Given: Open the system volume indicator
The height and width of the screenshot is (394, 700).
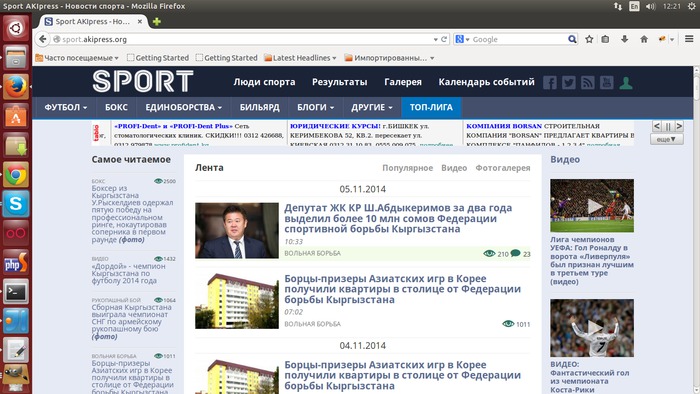Looking at the screenshot, I should 650,6.
